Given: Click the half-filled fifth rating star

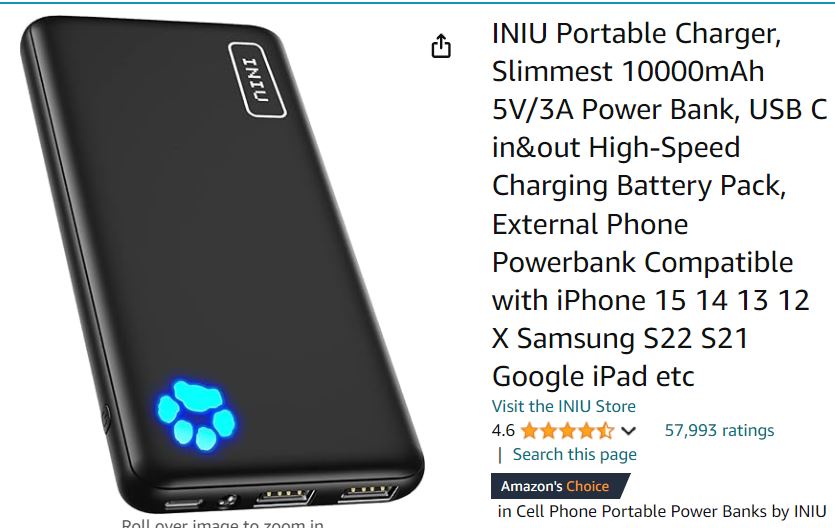Looking at the screenshot, I should pos(605,430).
